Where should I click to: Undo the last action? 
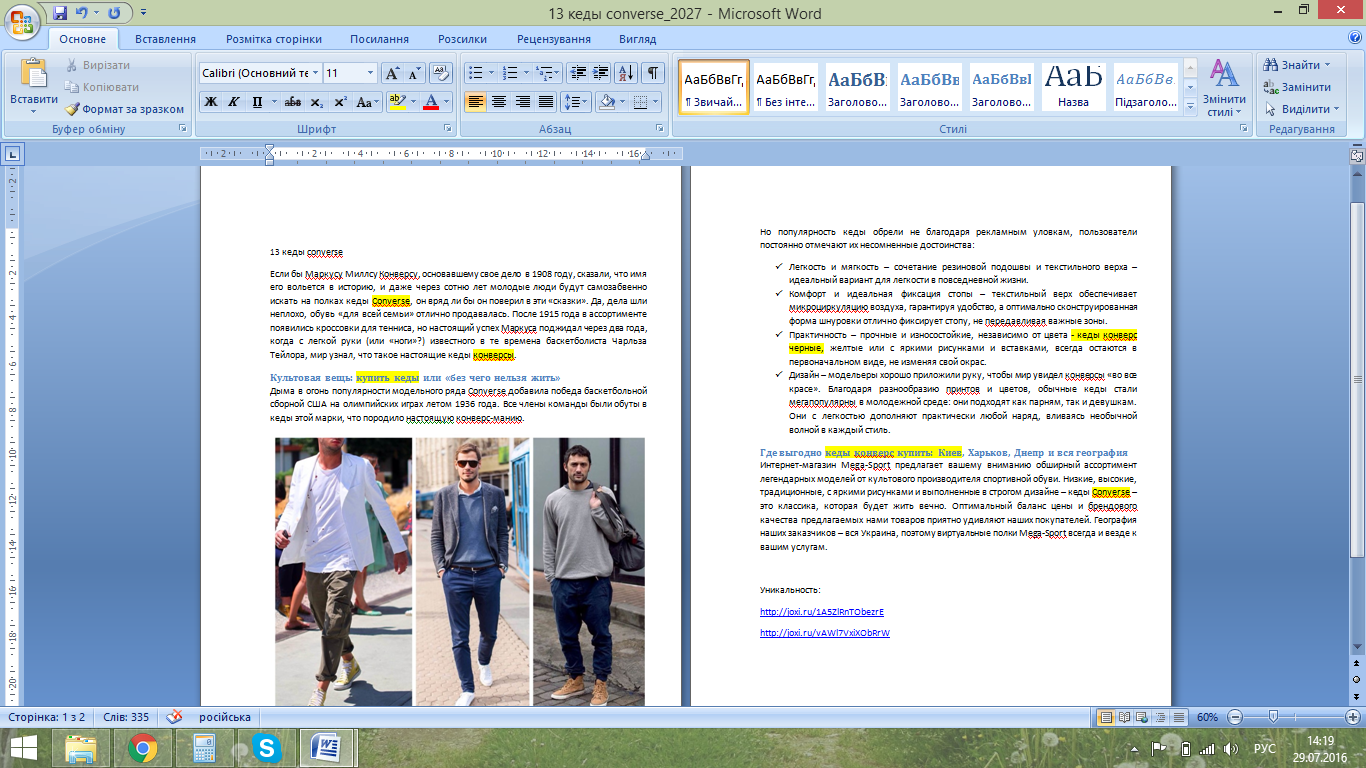pos(83,13)
